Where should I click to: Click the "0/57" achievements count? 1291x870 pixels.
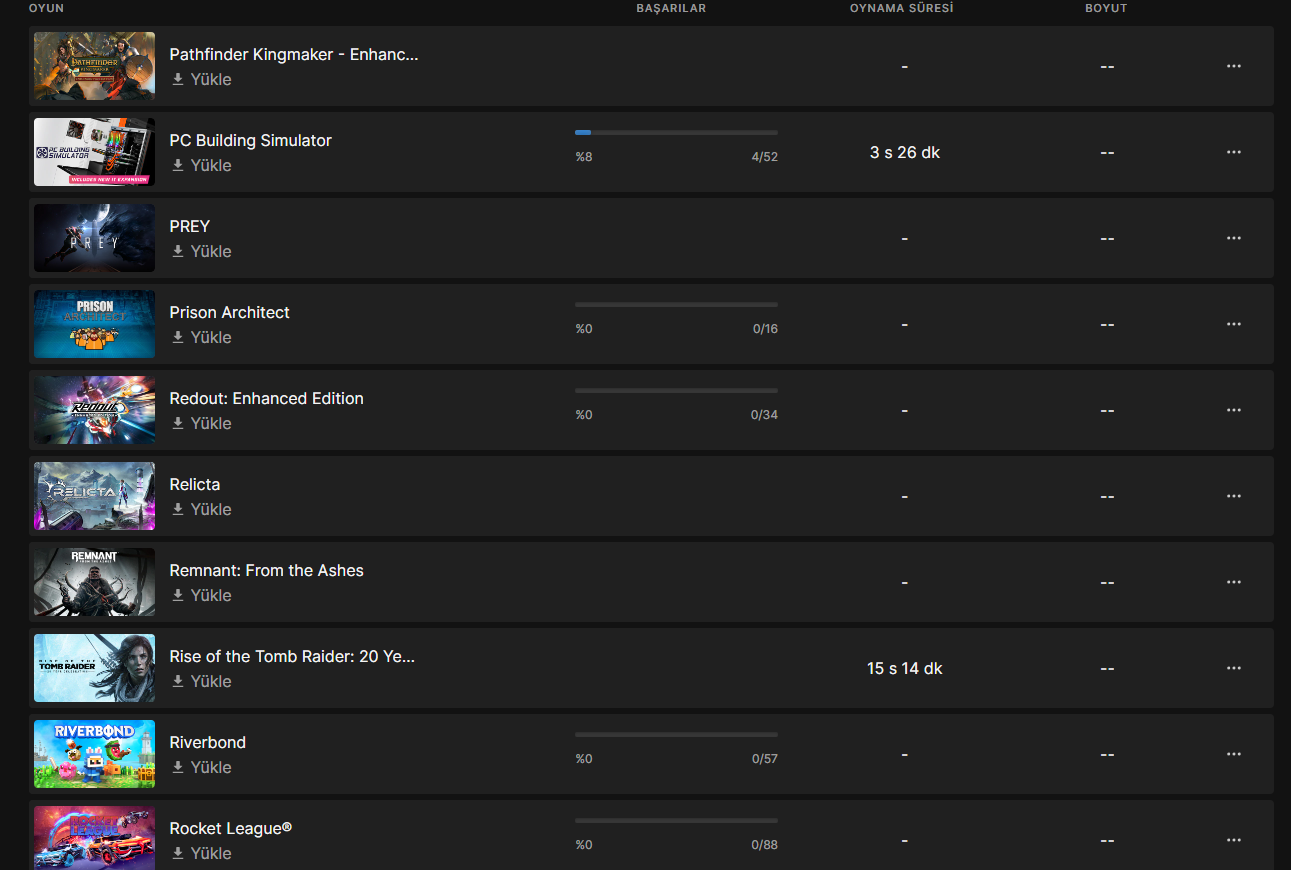(x=764, y=759)
